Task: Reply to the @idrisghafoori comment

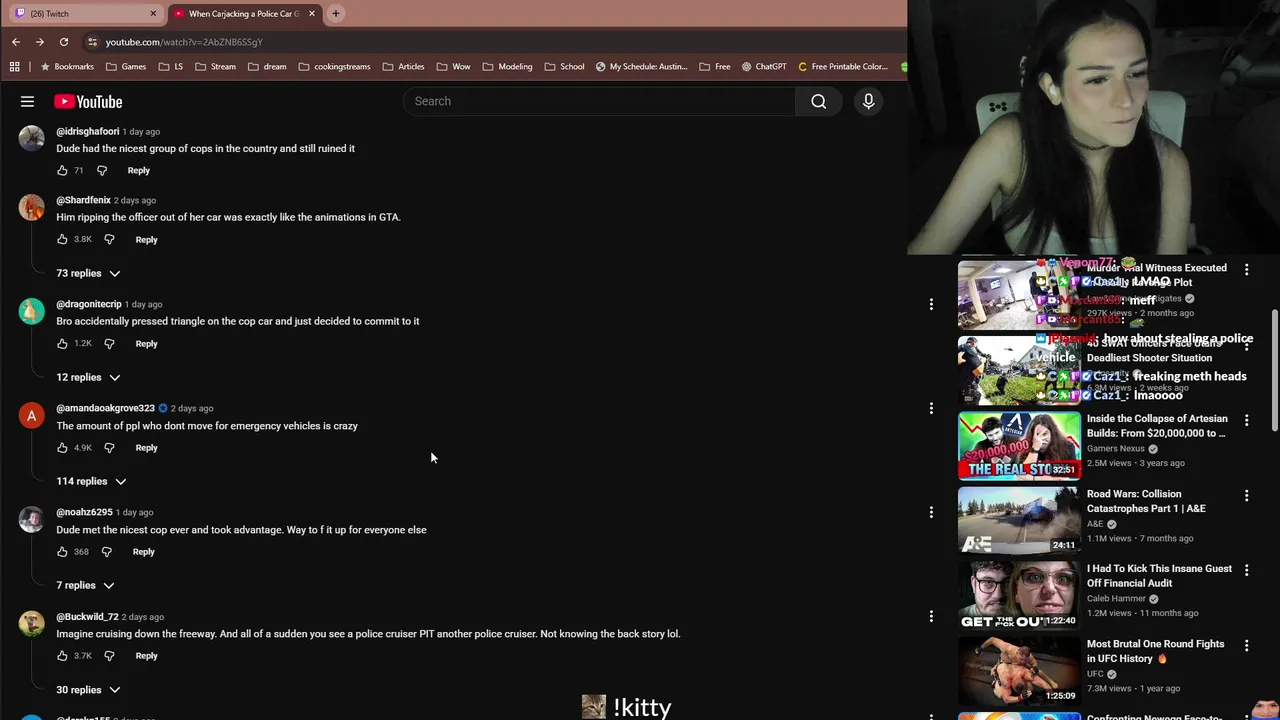Action: [138, 170]
